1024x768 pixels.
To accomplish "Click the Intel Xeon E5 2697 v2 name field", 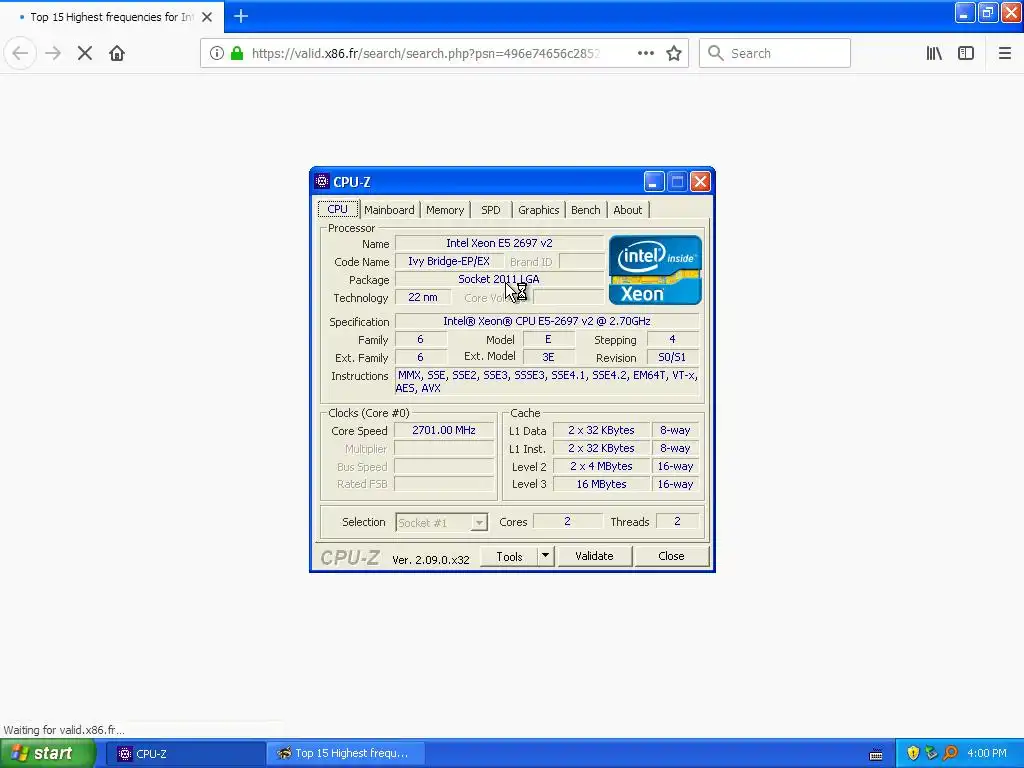I will point(499,243).
